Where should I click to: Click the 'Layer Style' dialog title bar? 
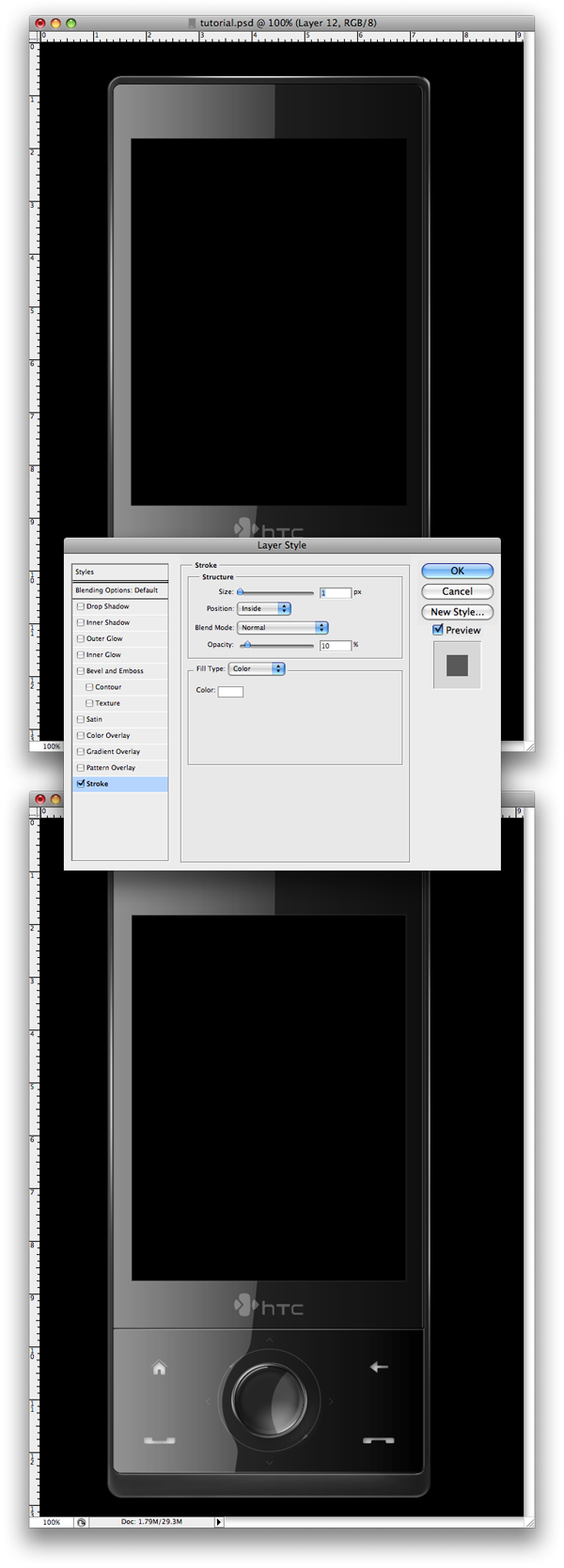(x=282, y=545)
